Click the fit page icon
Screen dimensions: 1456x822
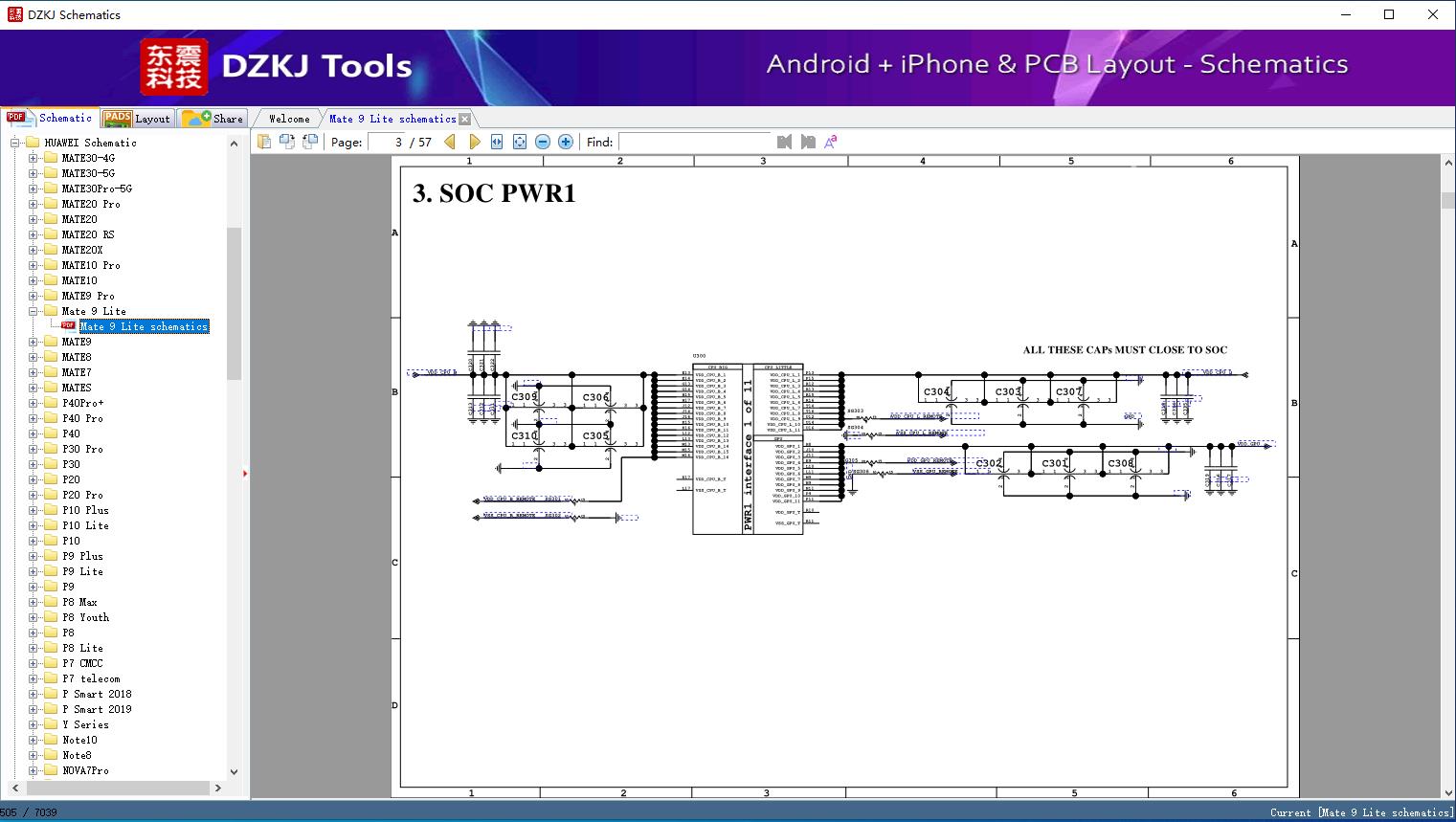coord(520,142)
